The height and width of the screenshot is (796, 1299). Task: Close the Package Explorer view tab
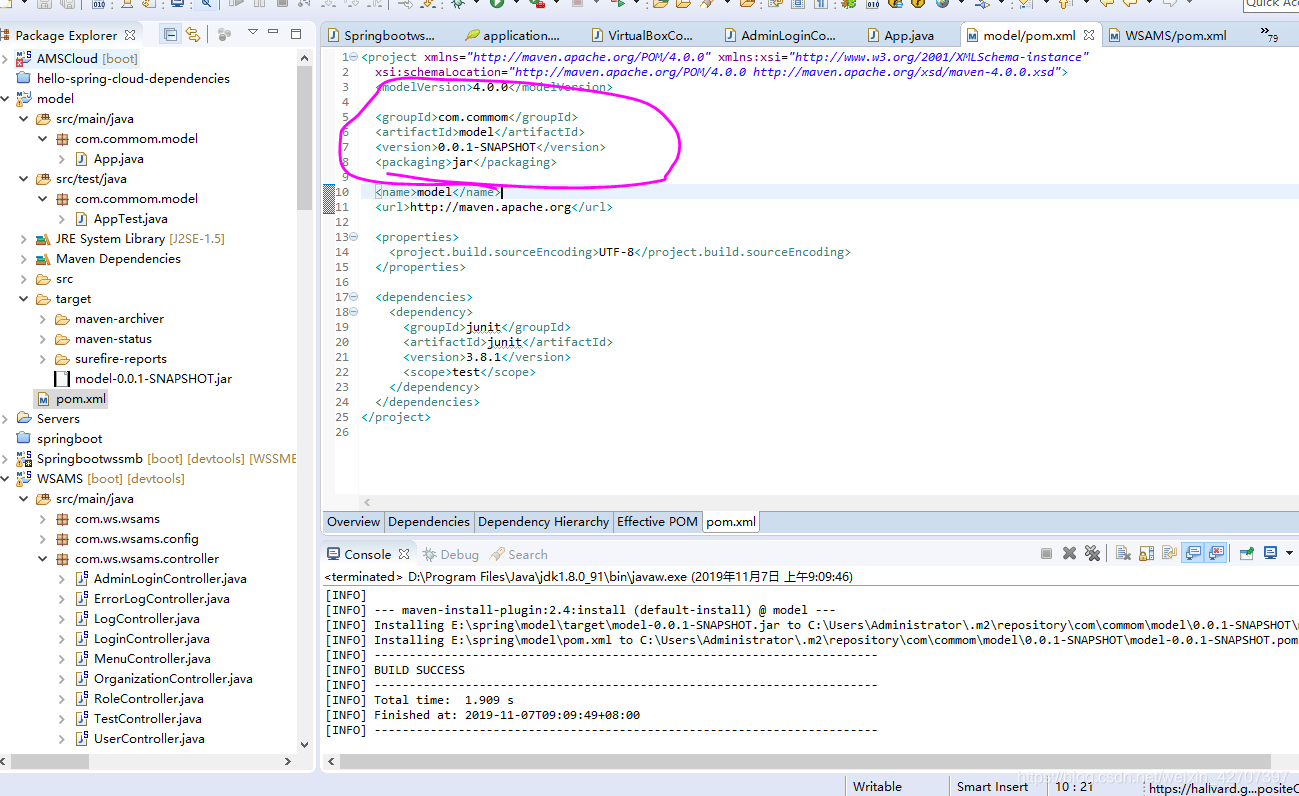(x=130, y=34)
